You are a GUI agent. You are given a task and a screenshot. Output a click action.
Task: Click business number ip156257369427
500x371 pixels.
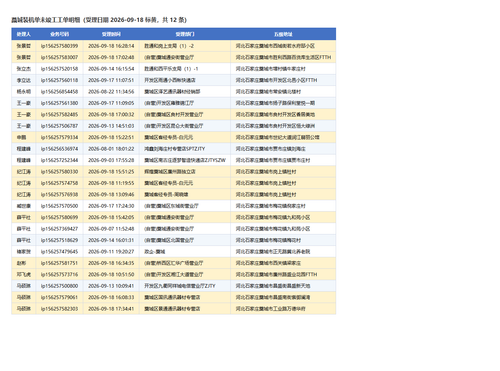tap(59, 229)
